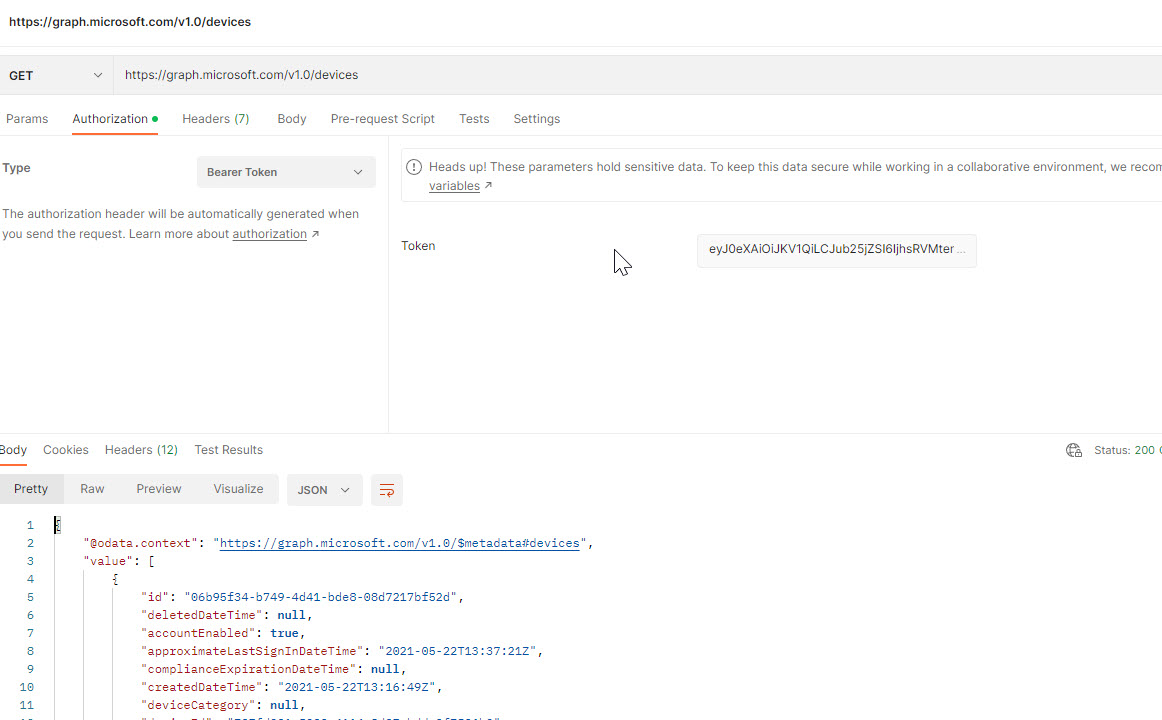Viewport: 1162px width, 720px height.
Task: Switch response view to Raw
Action: (92, 489)
